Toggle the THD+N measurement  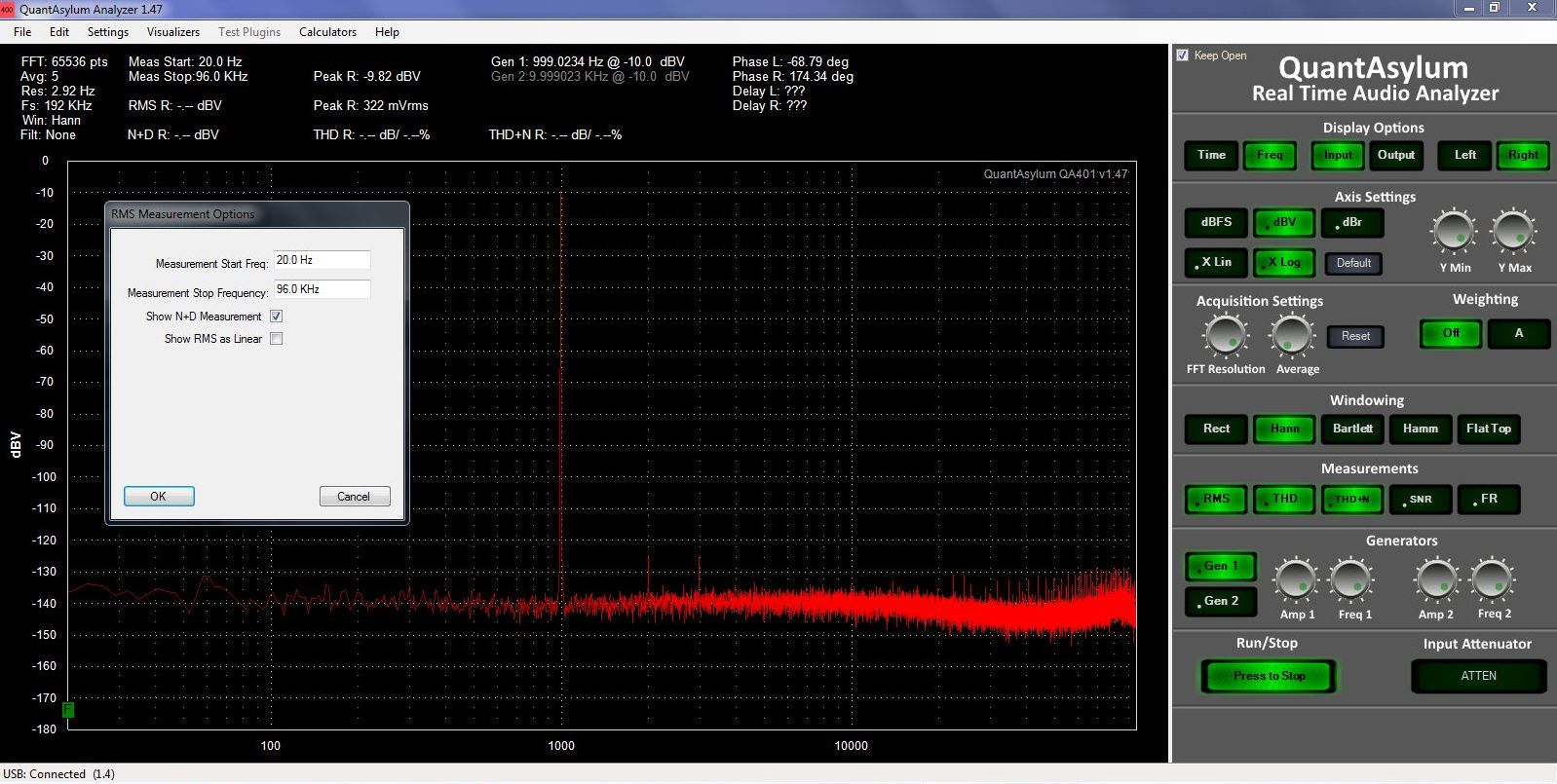[1352, 500]
